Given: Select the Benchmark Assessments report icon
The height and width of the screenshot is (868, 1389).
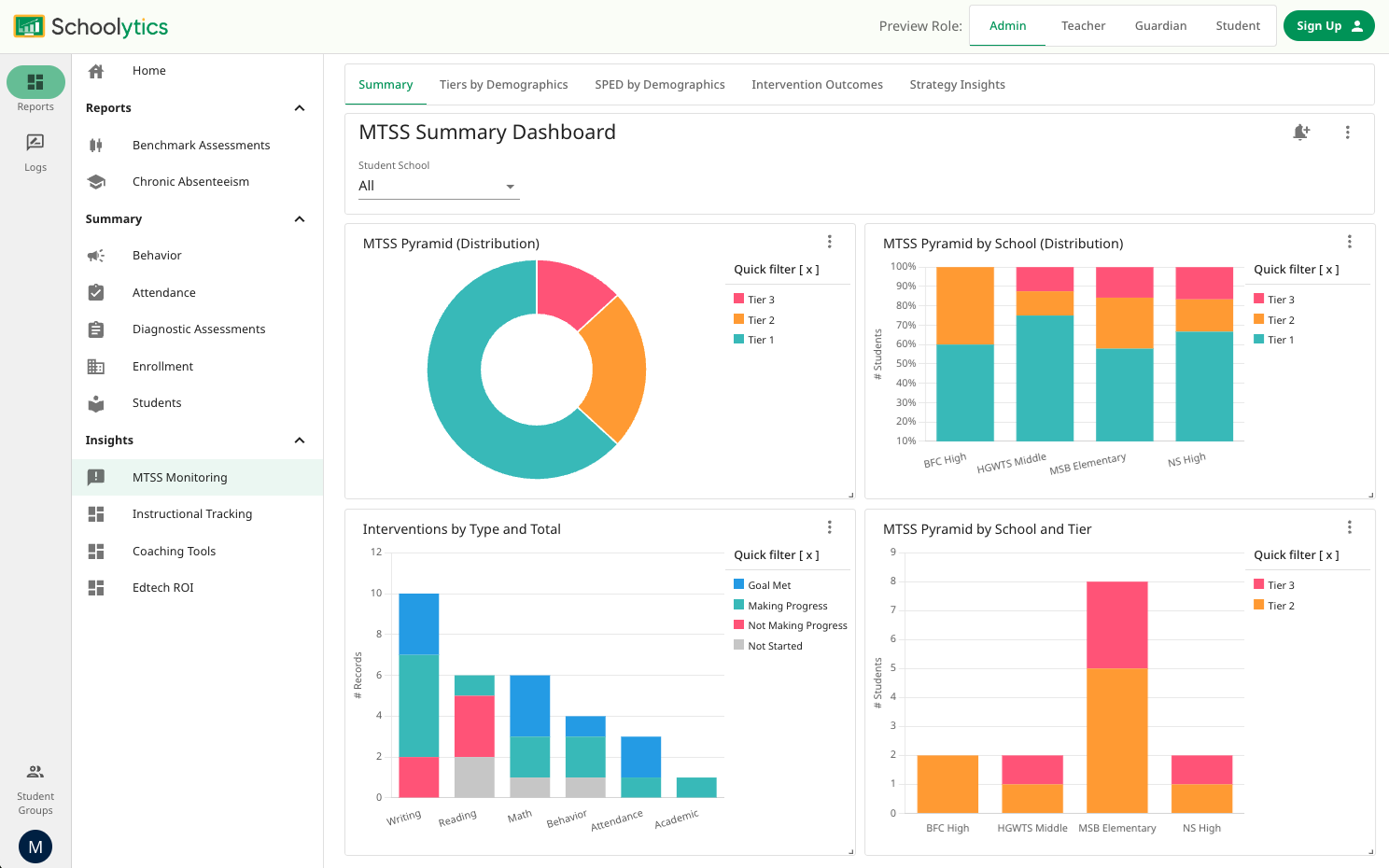Looking at the screenshot, I should click(96, 145).
